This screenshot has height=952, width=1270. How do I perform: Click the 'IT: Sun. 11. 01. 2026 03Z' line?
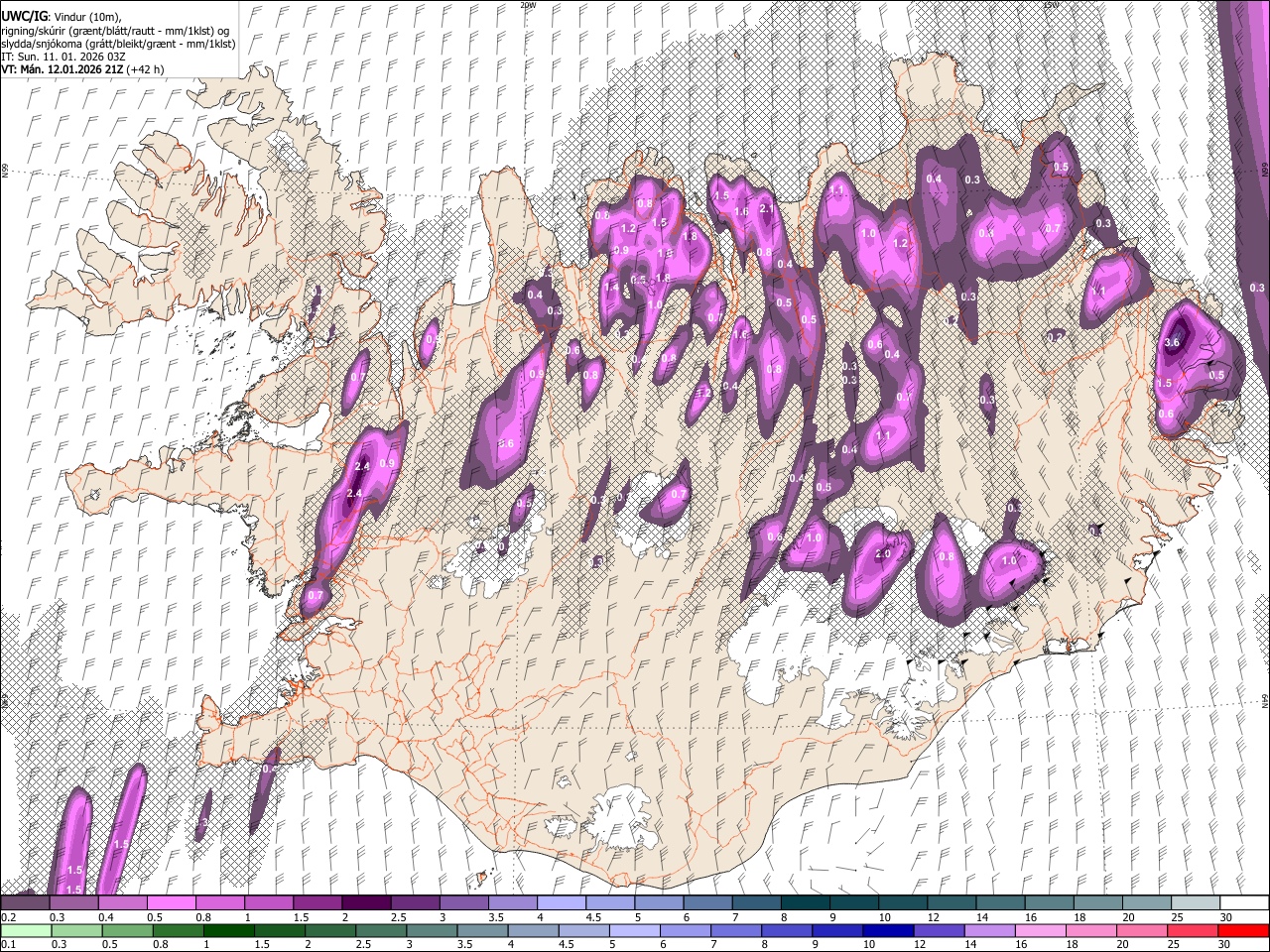(x=63, y=57)
